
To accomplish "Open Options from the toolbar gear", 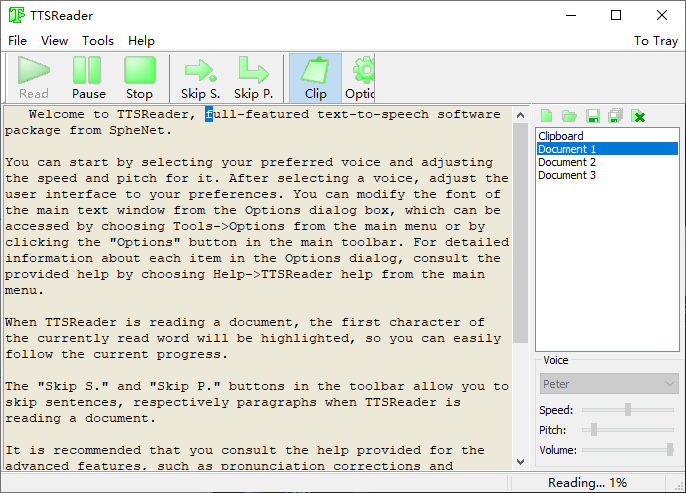I will 361,78.
